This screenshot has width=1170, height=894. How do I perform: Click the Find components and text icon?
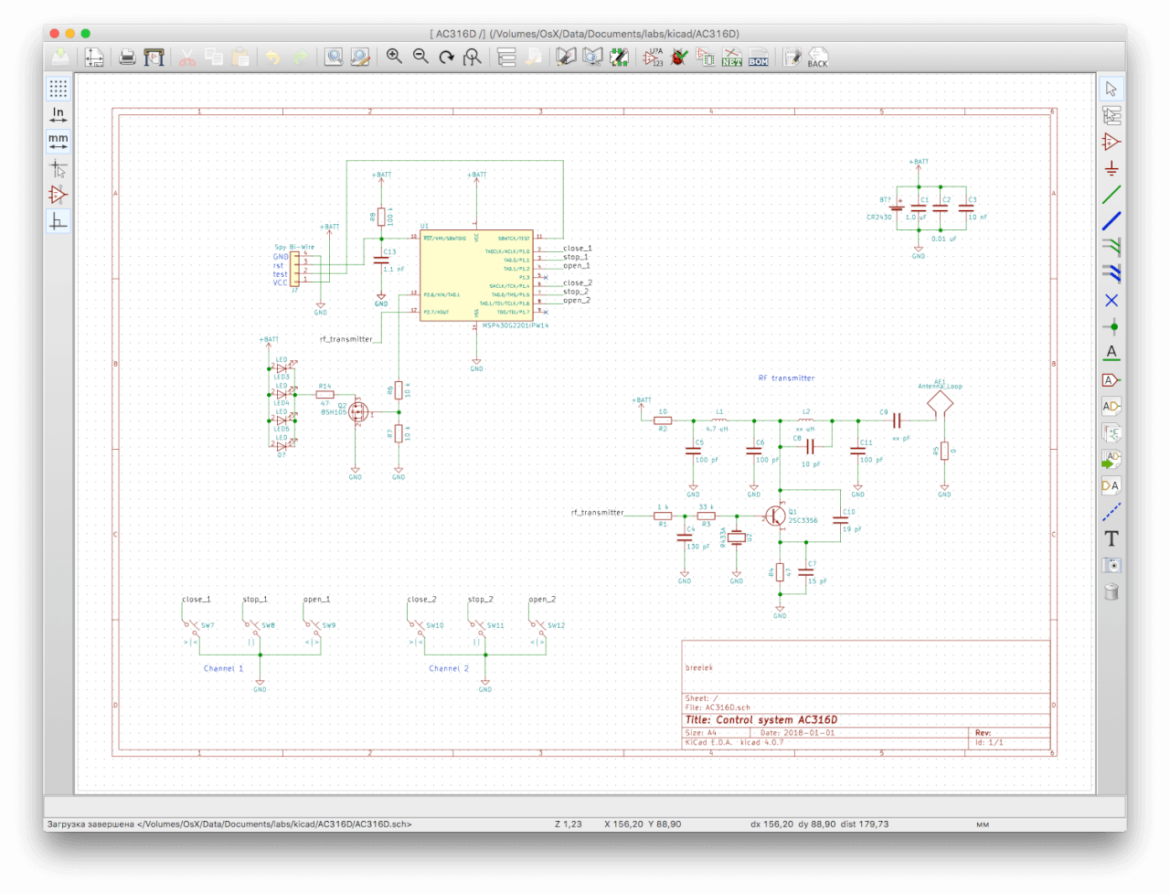coord(334,57)
